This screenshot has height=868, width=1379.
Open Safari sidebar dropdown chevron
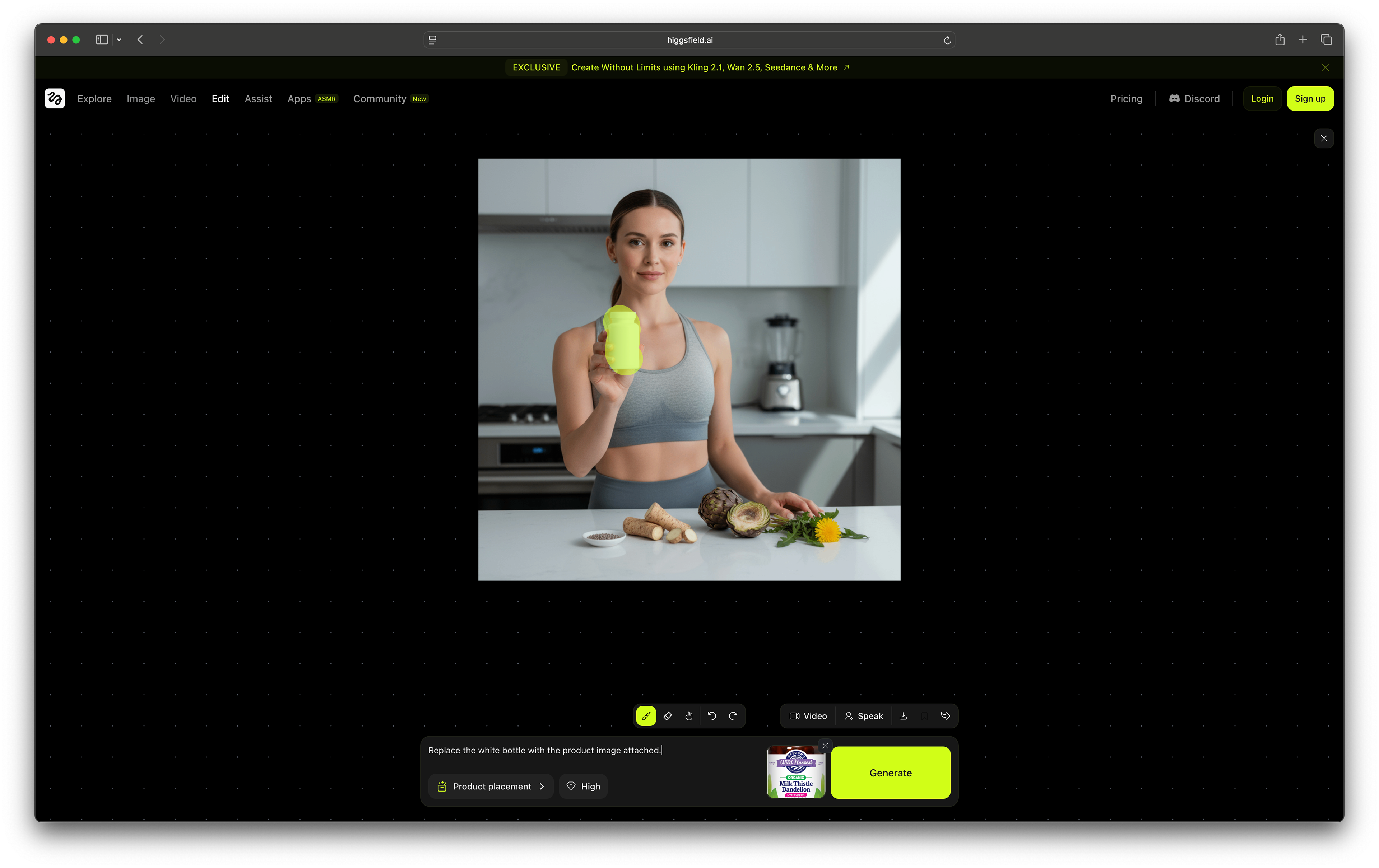[119, 40]
